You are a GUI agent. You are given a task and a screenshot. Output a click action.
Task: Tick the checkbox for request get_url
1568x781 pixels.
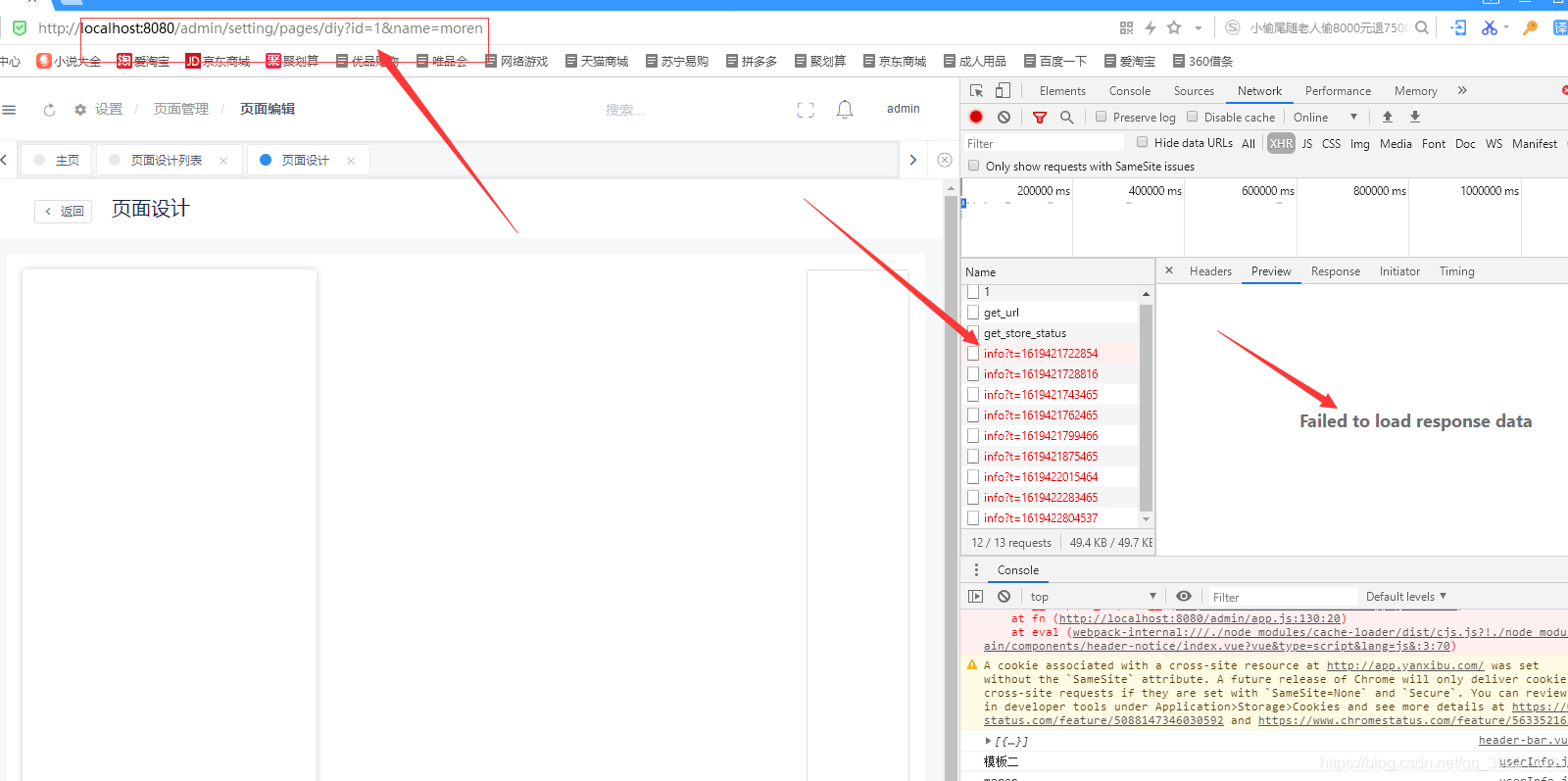pos(973,312)
